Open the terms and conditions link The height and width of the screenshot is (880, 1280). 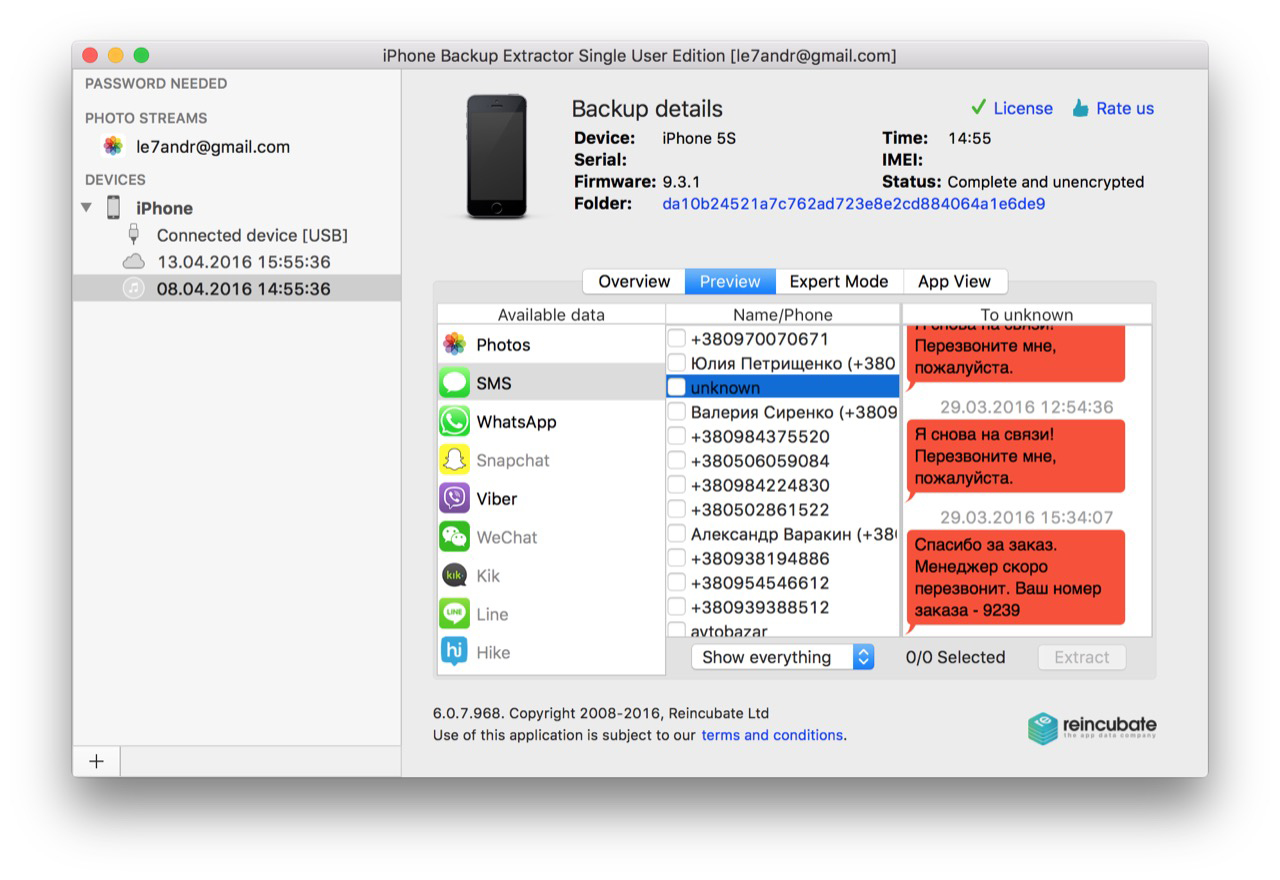pos(772,735)
